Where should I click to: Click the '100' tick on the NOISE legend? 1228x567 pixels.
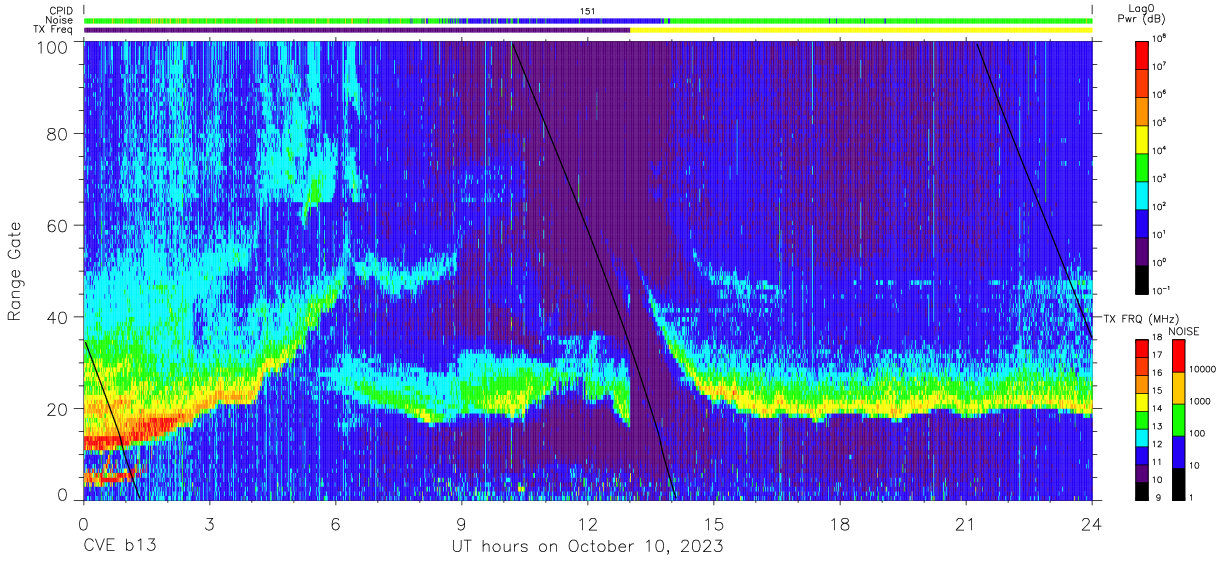coord(1198,434)
